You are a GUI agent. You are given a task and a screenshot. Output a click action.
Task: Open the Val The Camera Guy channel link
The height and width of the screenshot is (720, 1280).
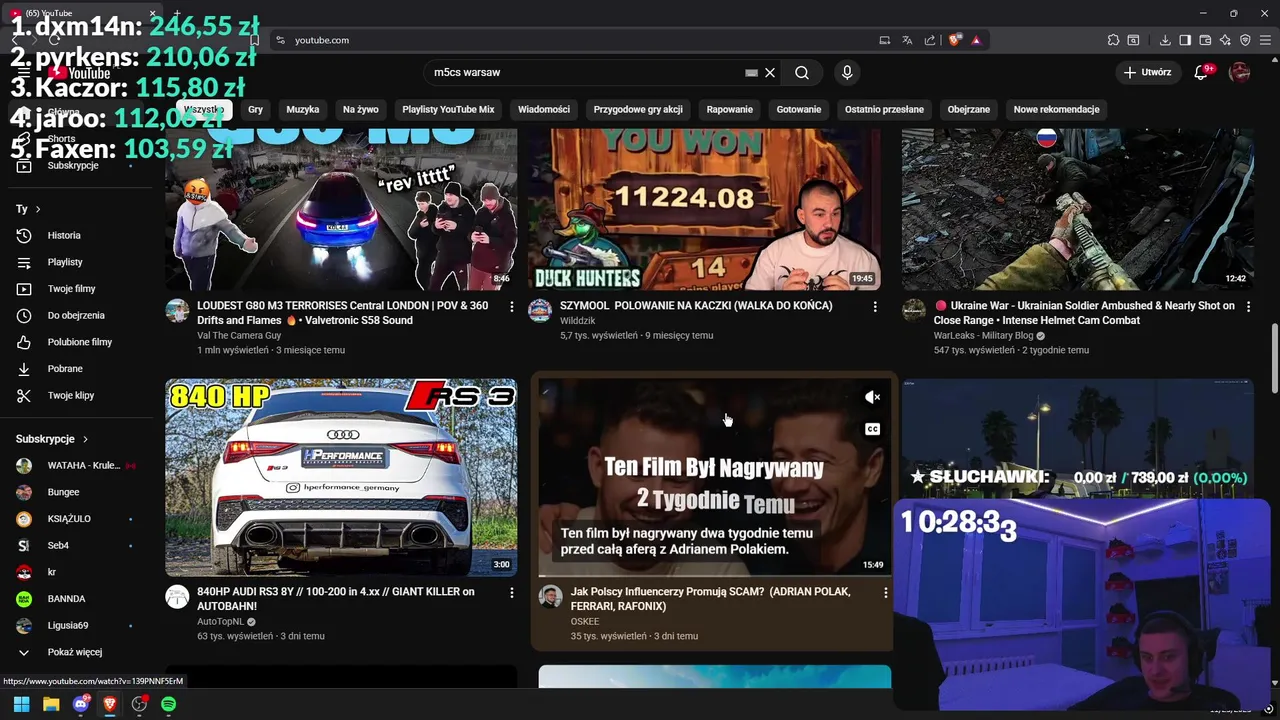(239, 336)
